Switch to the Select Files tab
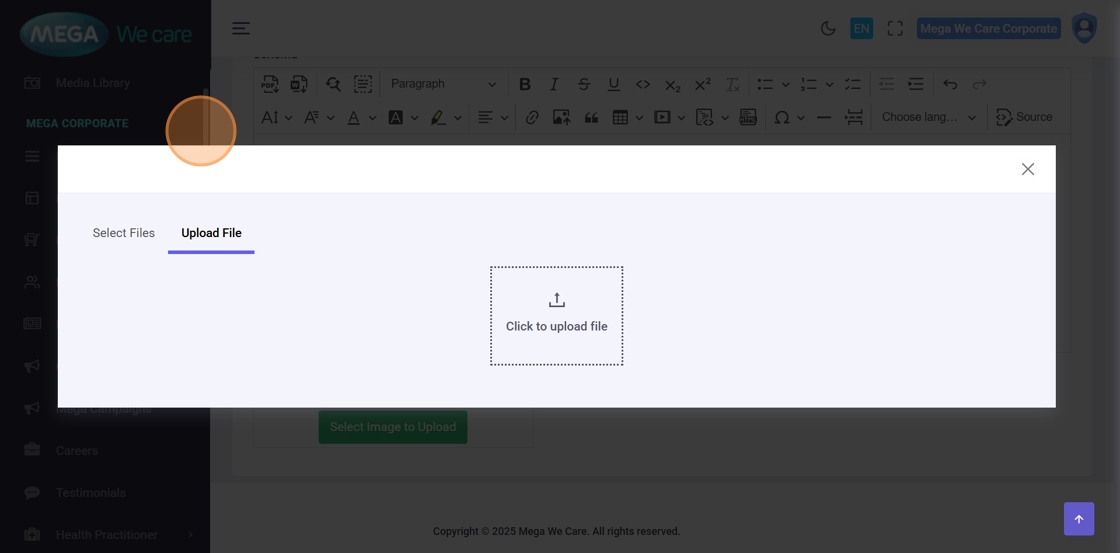Image resolution: width=1120 pixels, height=553 pixels. [124, 233]
